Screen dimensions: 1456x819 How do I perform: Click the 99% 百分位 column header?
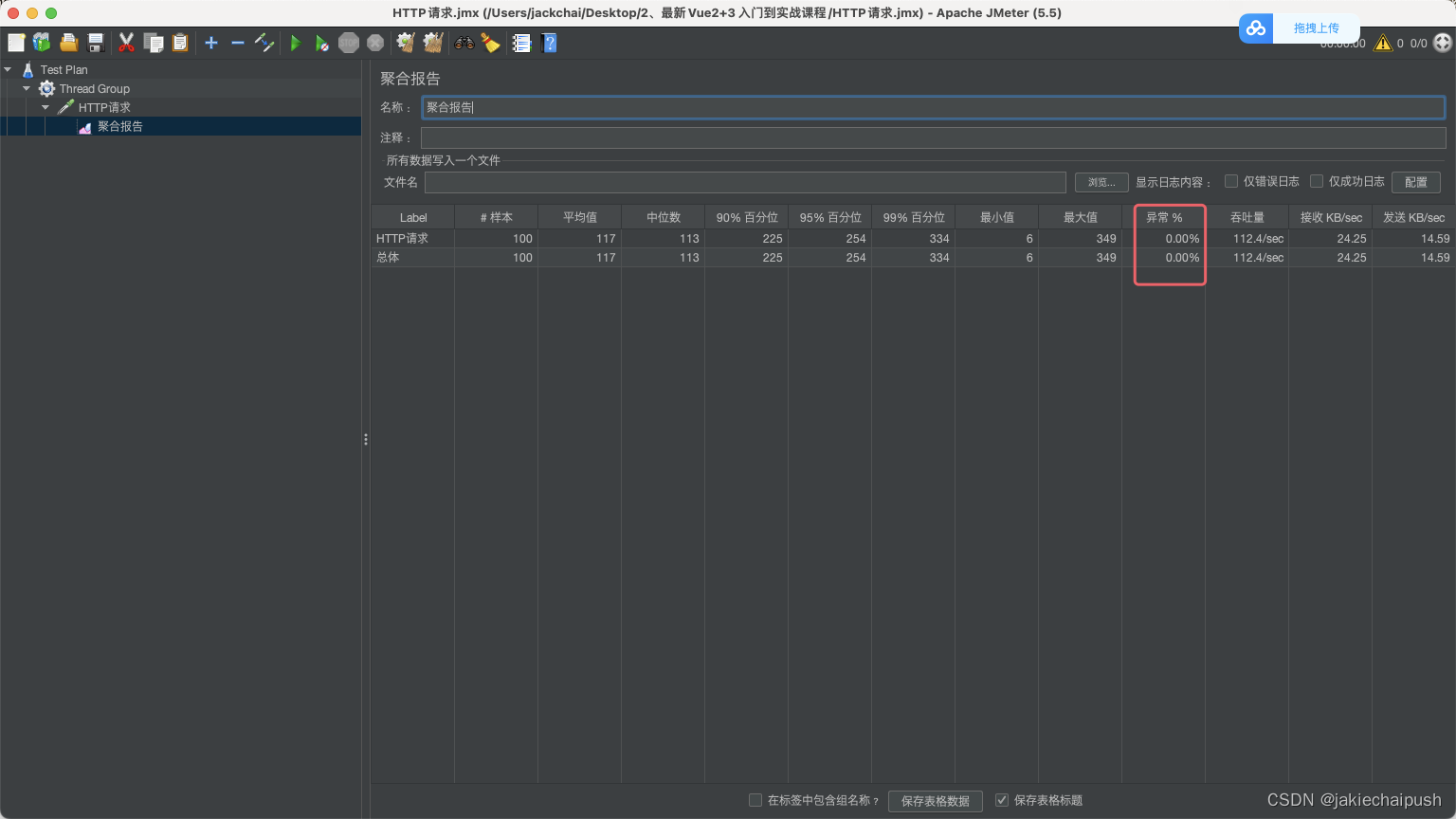pos(914,217)
